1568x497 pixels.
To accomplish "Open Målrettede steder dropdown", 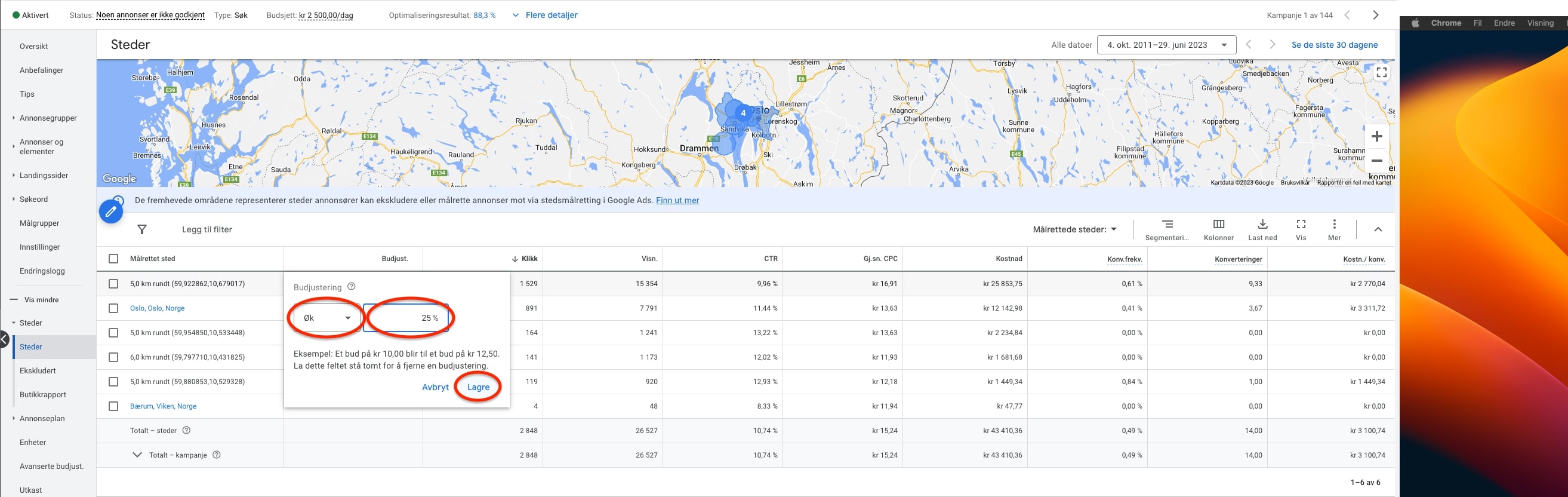I will (1075, 229).
